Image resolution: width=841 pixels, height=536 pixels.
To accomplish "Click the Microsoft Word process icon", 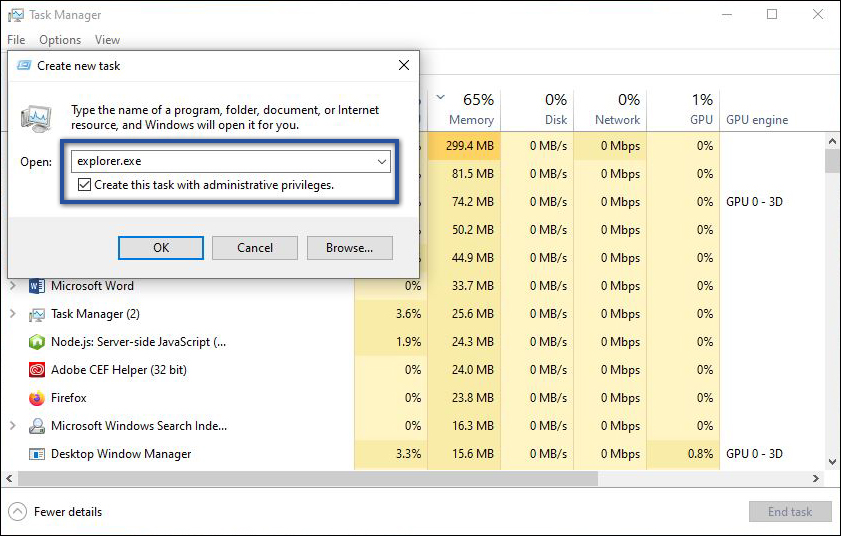I will [x=36, y=286].
